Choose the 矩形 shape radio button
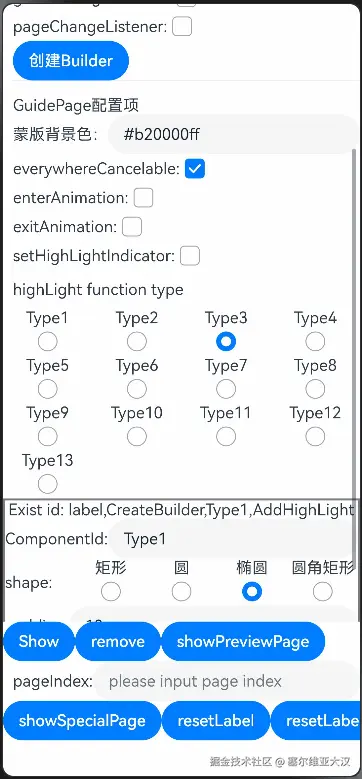Screen dimensions: 362x779 pyautogui.click(x=111, y=592)
